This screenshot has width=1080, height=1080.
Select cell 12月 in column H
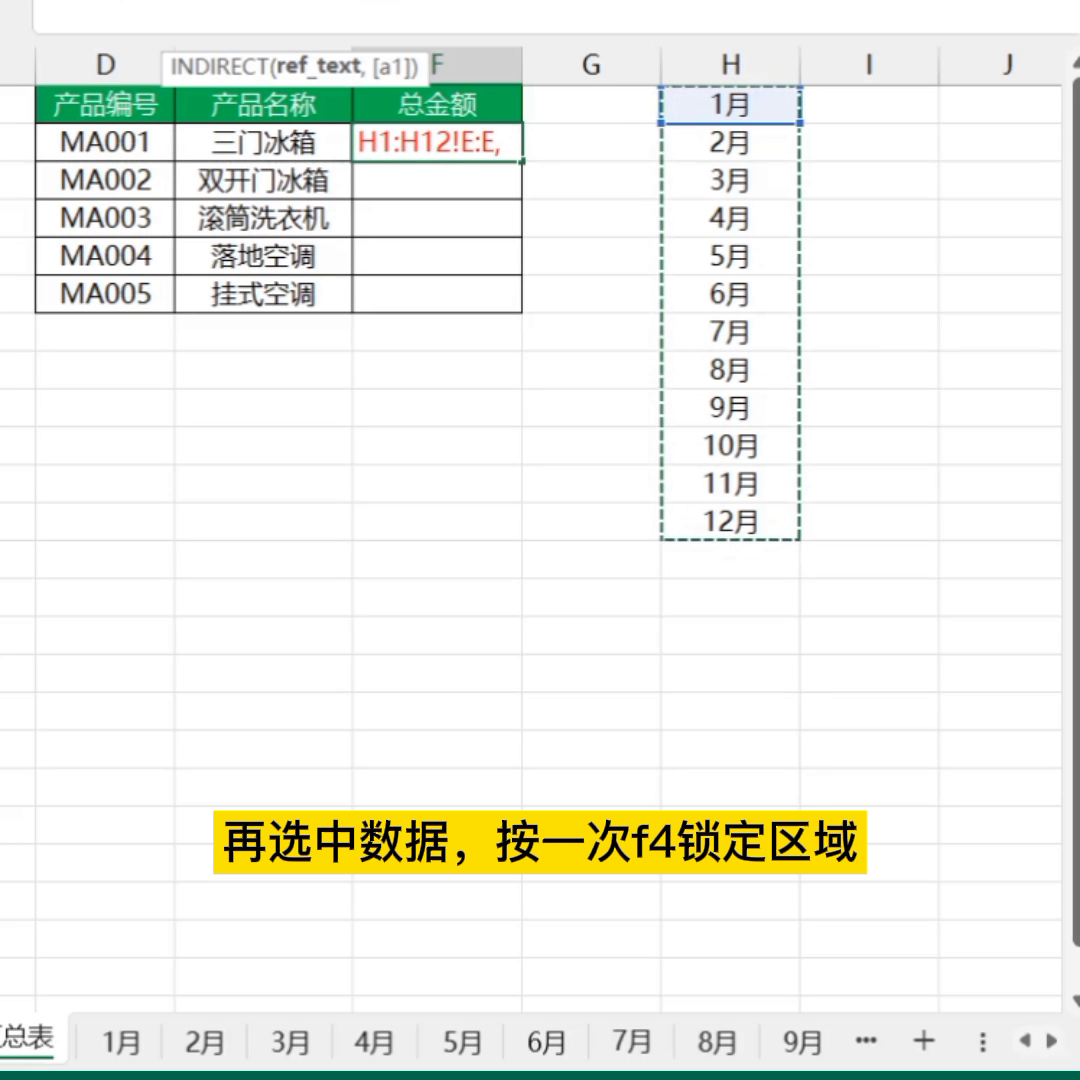coord(730,521)
